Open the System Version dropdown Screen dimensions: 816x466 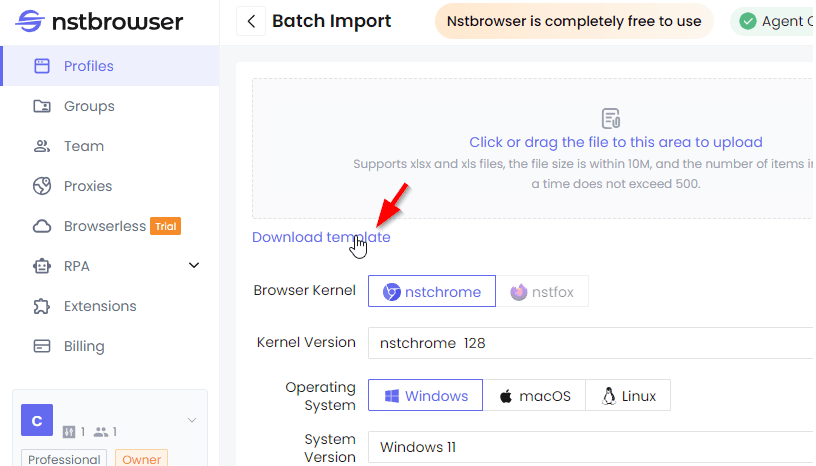pyautogui.click(x=591, y=447)
